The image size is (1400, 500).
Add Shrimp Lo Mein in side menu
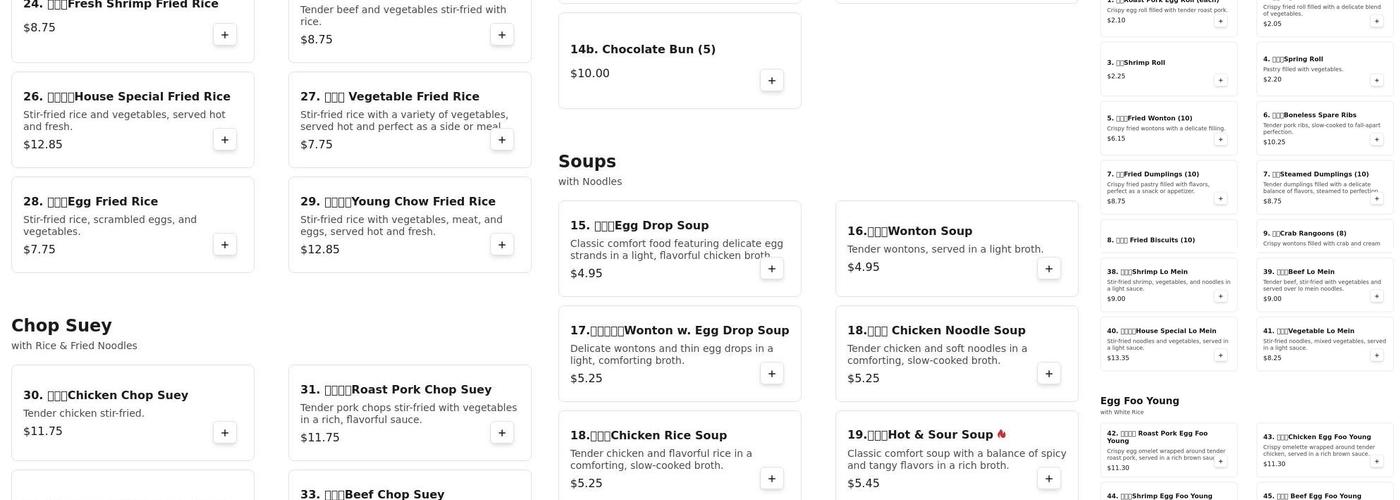1220,296
